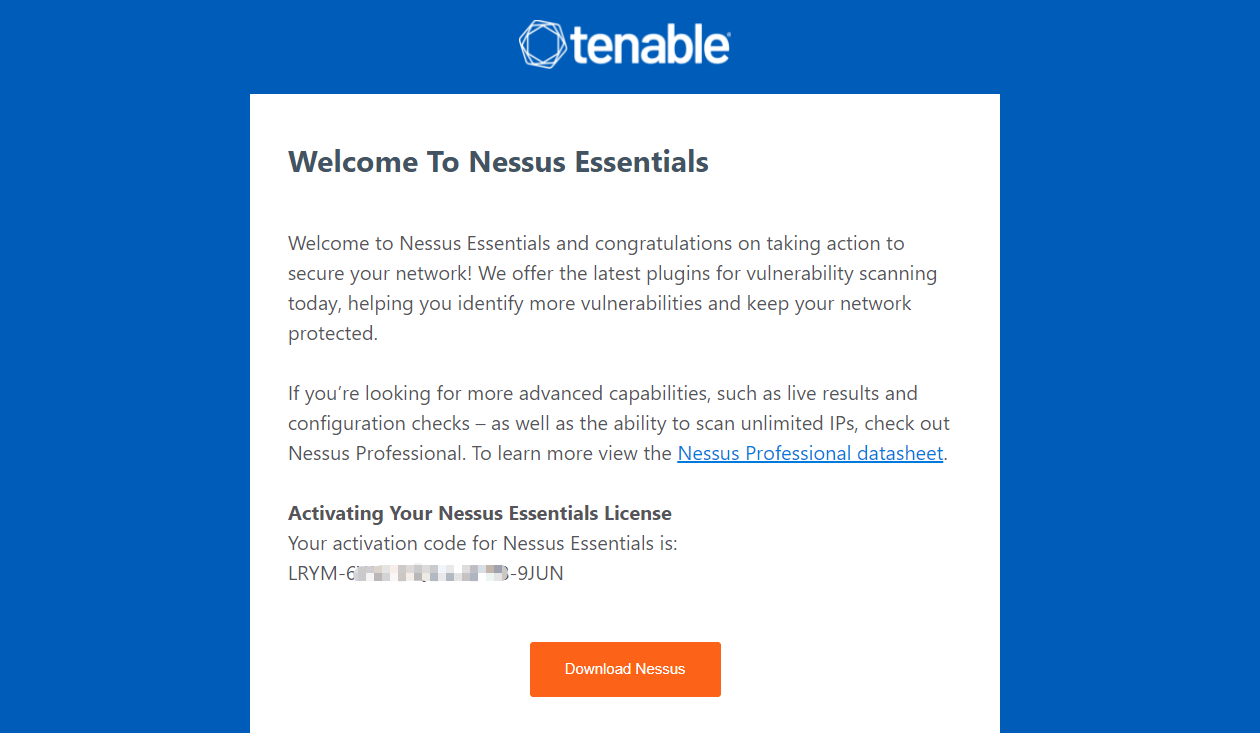Click the blue background area of the email
Image resolution: width=1260 pixels, height=733 pixels.
120,400
